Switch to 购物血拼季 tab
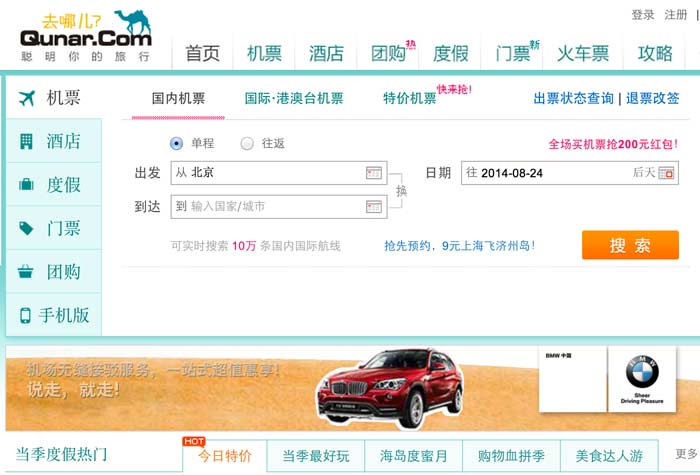Viewport: 700px width, 475px height. (511, 456)
